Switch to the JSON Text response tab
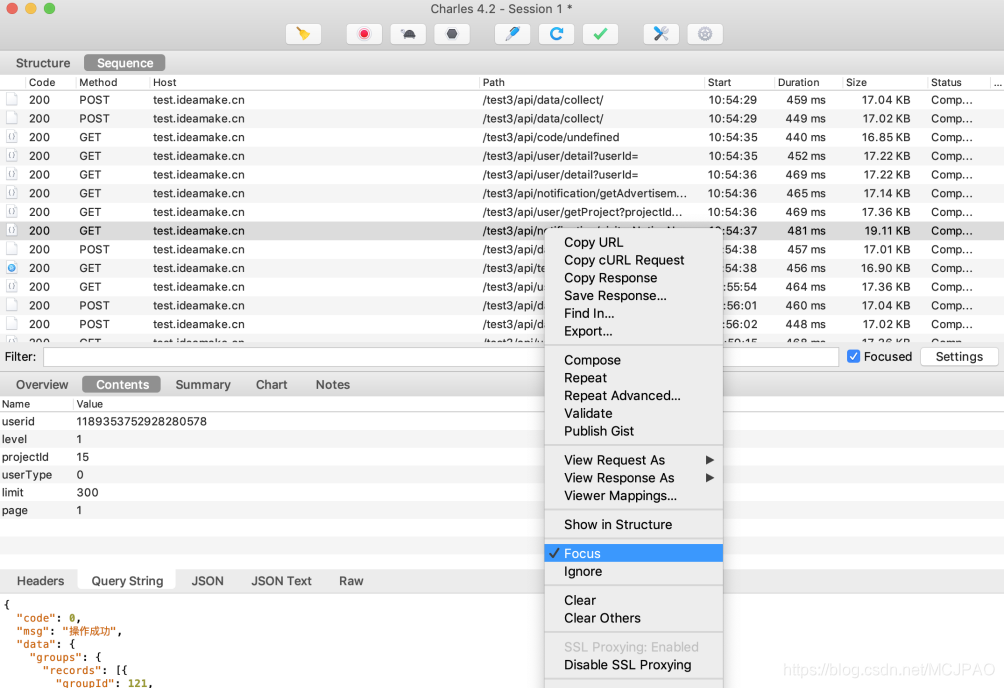 (281, 581)
